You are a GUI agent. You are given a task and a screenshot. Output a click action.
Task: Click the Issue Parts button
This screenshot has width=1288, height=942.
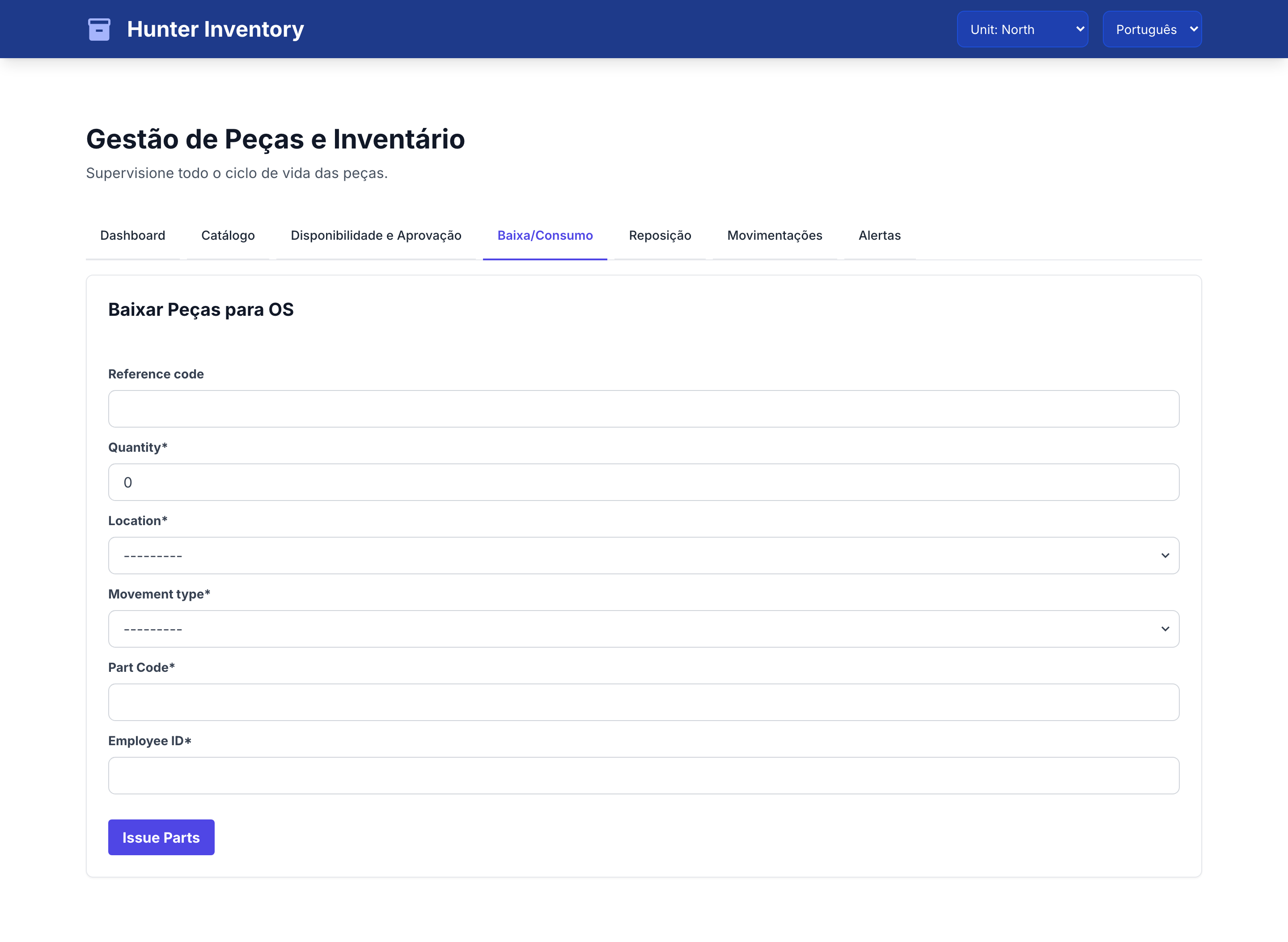(x=161, y=838)
